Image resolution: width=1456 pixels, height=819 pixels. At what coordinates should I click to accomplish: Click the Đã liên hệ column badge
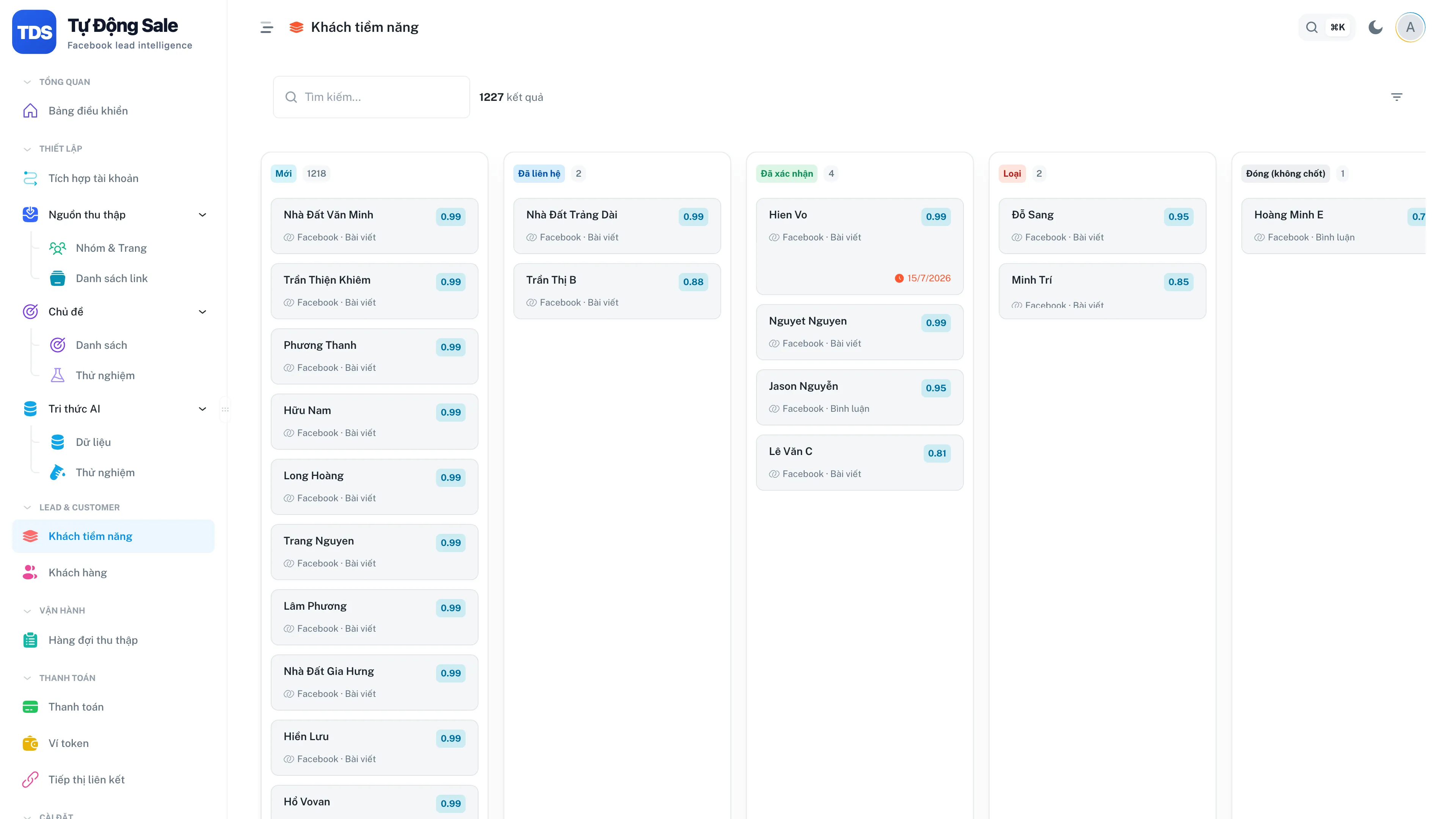click(x=539, y=174)
